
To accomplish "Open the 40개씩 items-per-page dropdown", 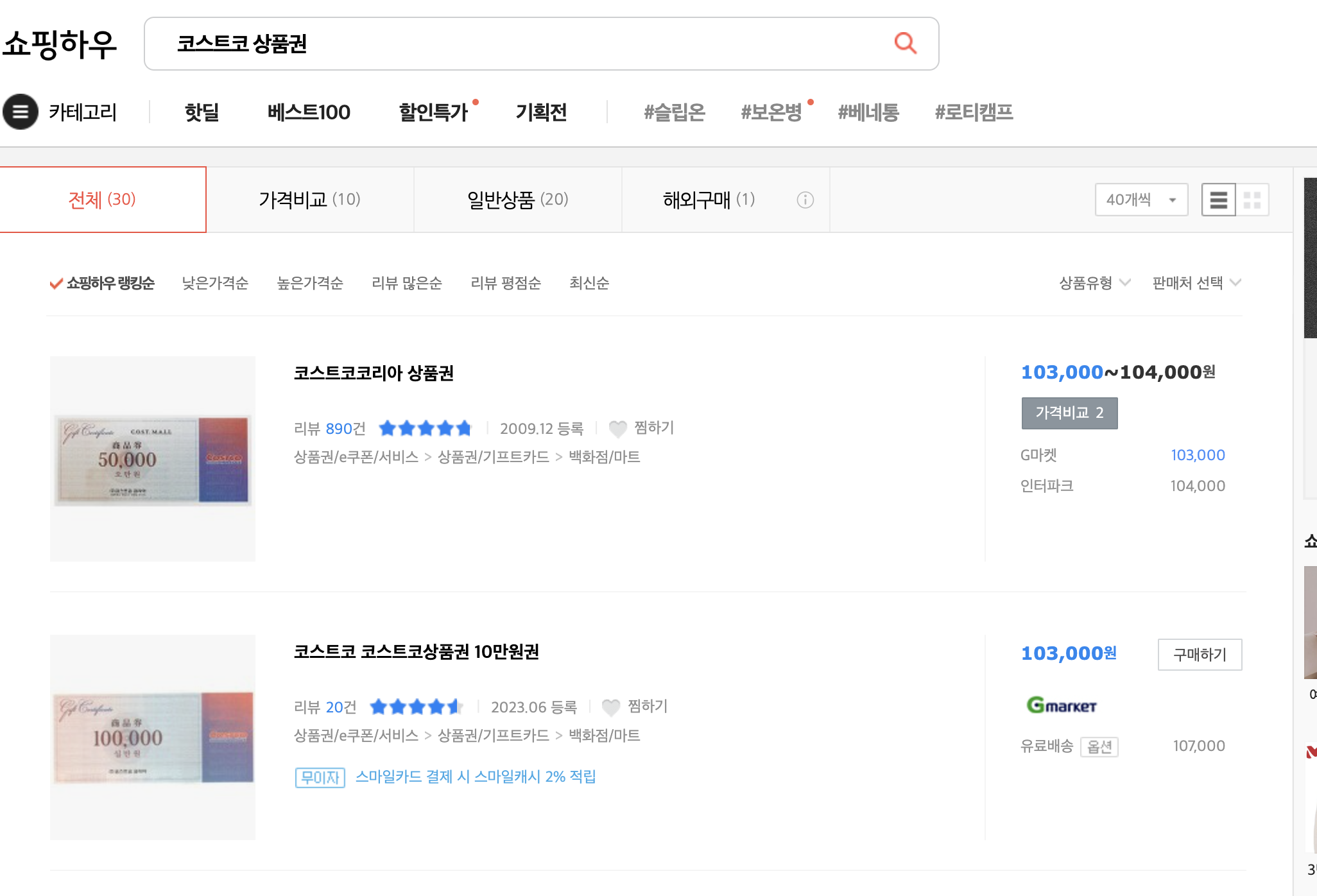I will [1141, 200].
